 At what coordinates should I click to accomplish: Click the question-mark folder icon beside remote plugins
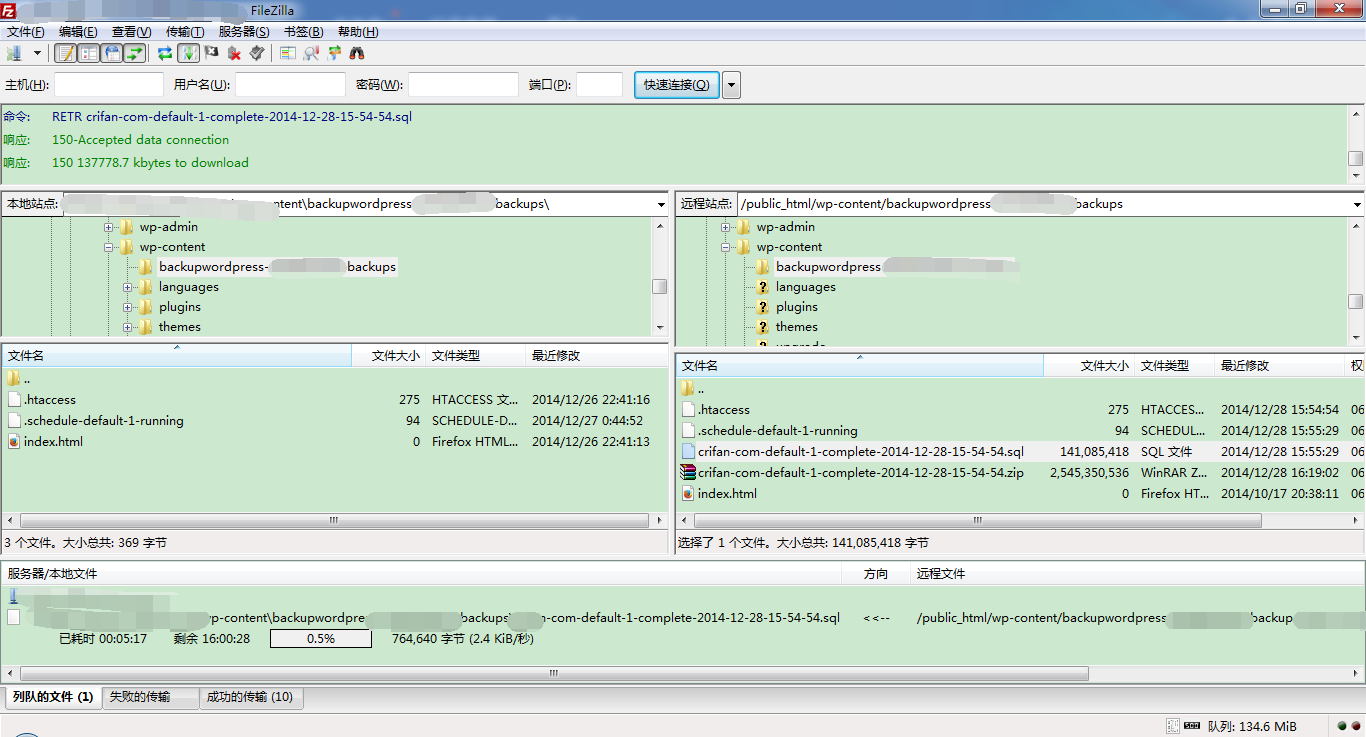[763, 307]
